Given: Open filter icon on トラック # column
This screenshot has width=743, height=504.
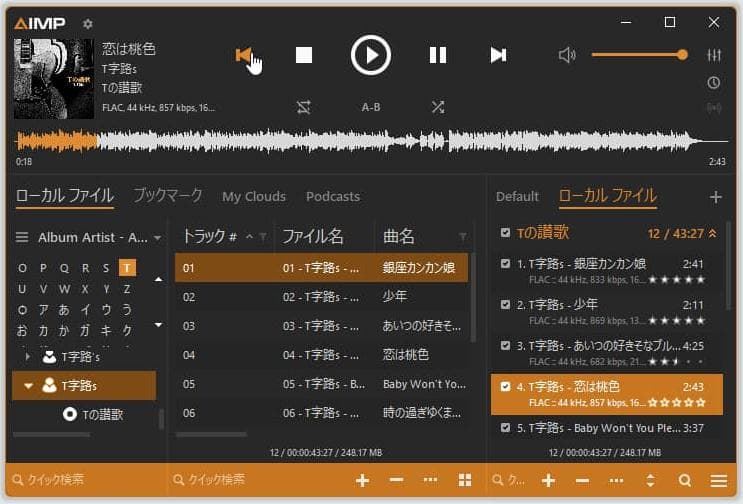Looking at the screenshot, I should 263,237.
